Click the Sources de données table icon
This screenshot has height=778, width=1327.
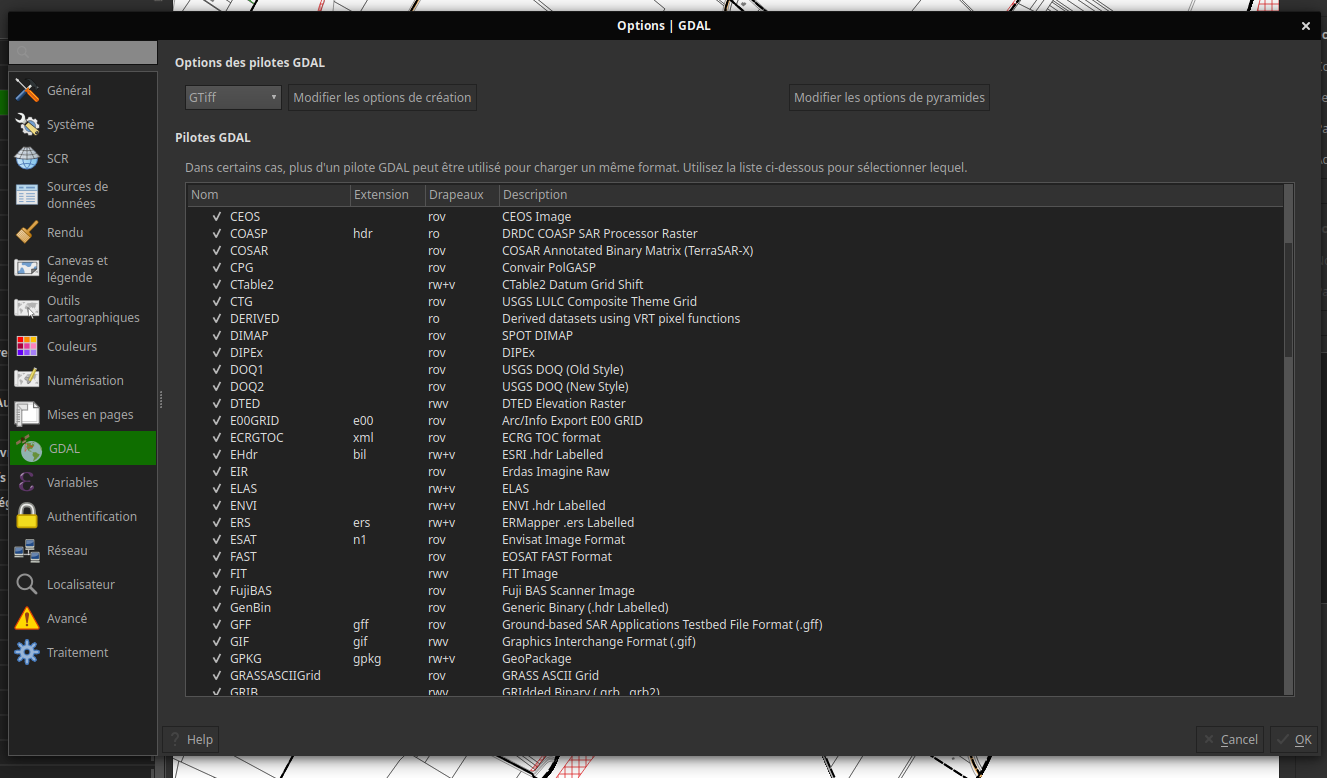(x=28, y=195)
